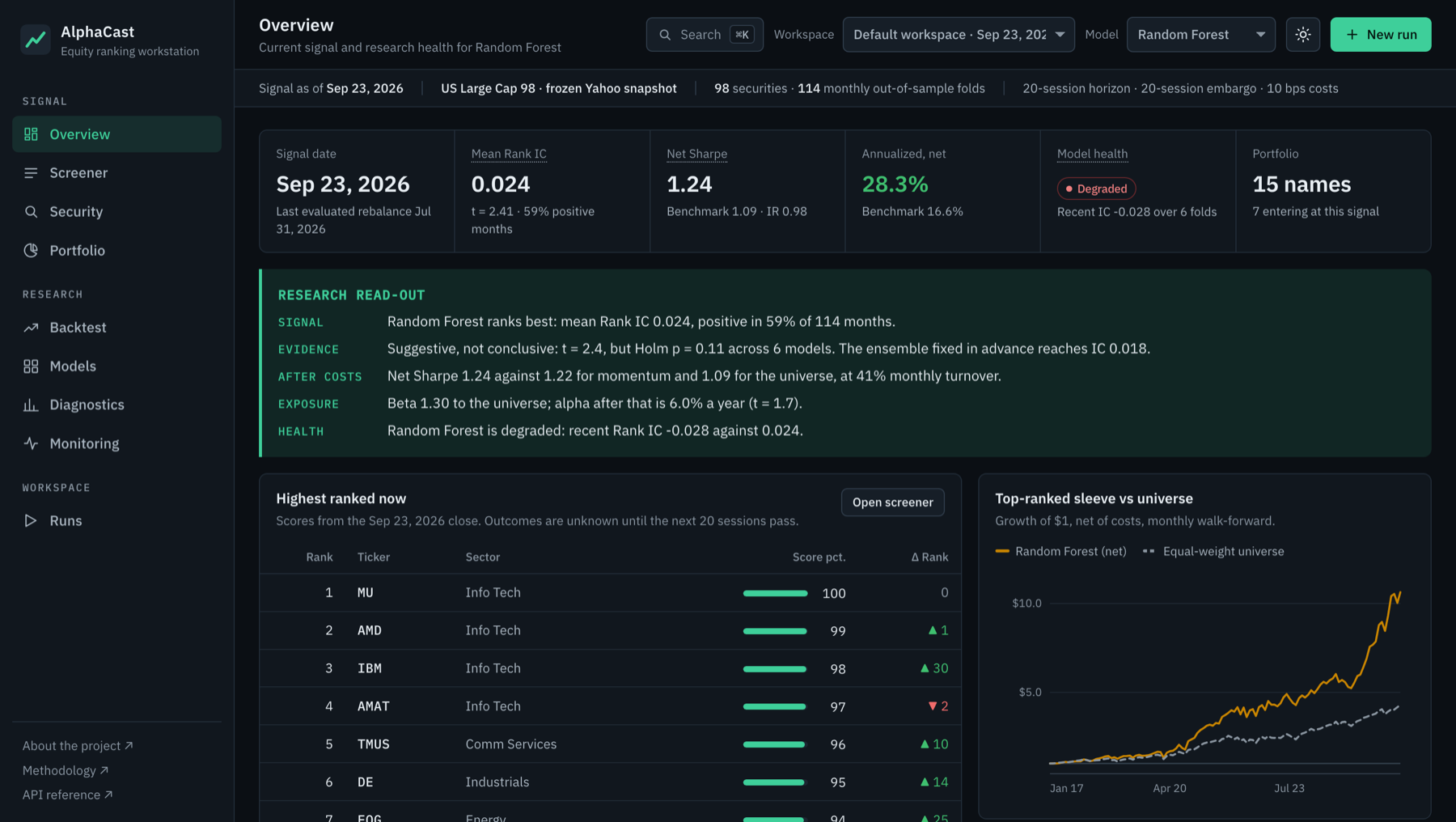Open the Monitoring section
Viewport: 1456px width, 822px height.
tap(116, 443)
